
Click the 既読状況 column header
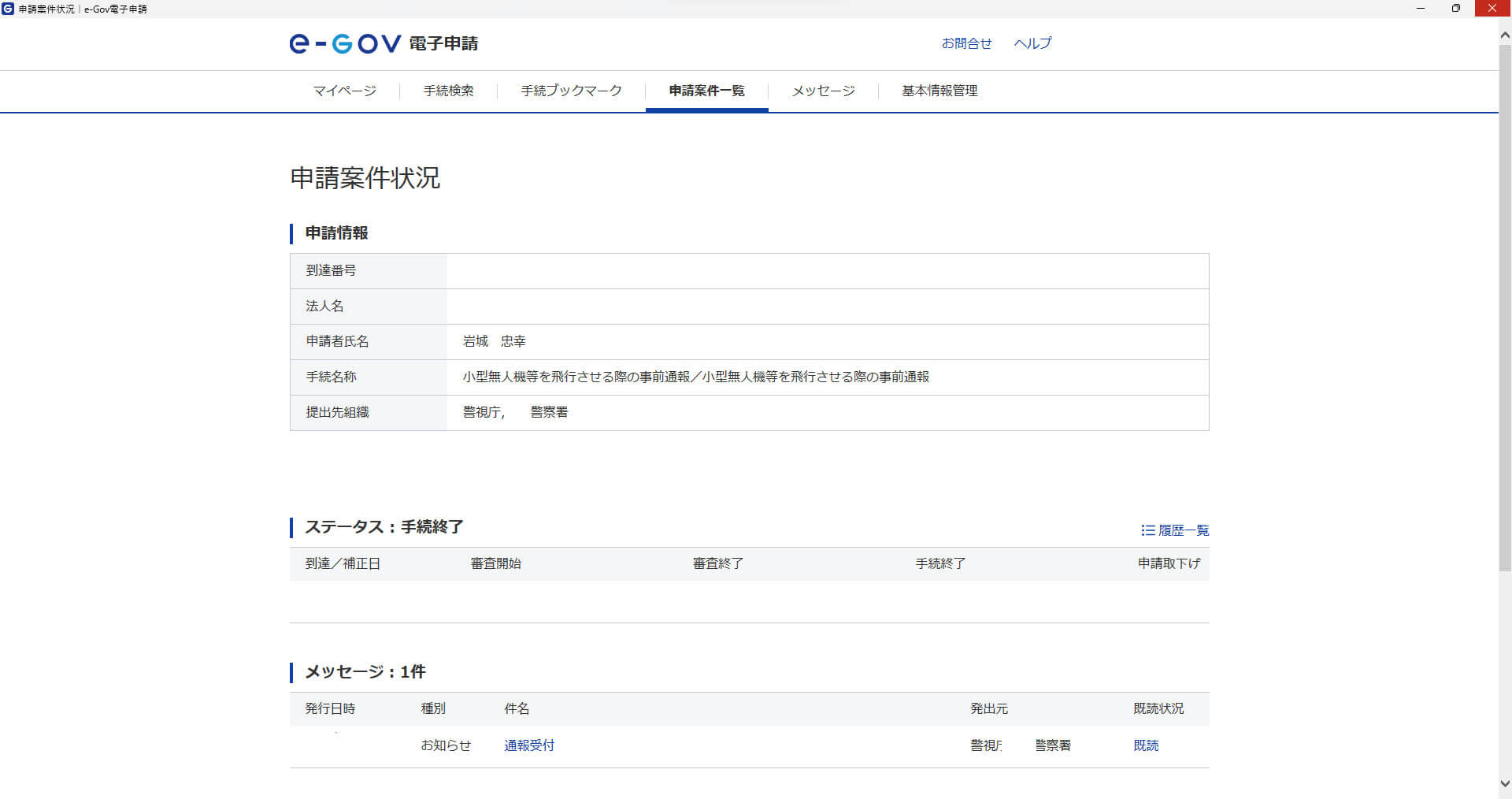click(x=1158, y=708)
